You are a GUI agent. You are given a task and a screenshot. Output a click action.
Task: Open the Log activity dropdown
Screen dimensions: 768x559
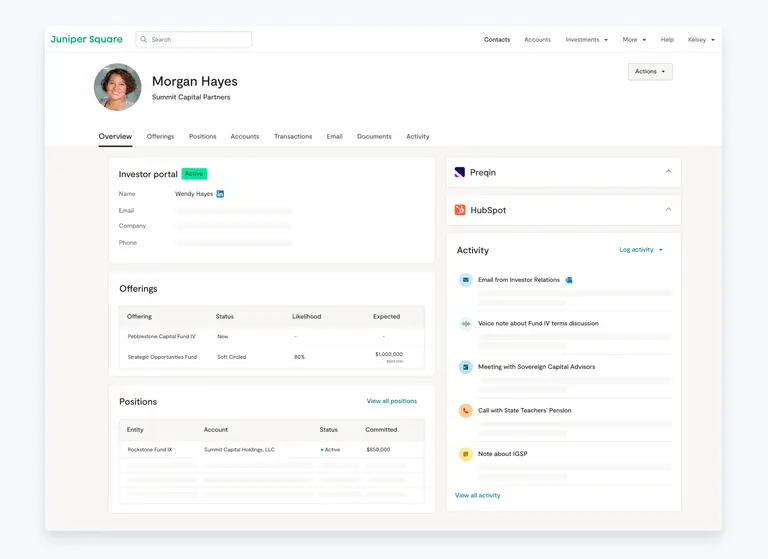pos(640,250)
